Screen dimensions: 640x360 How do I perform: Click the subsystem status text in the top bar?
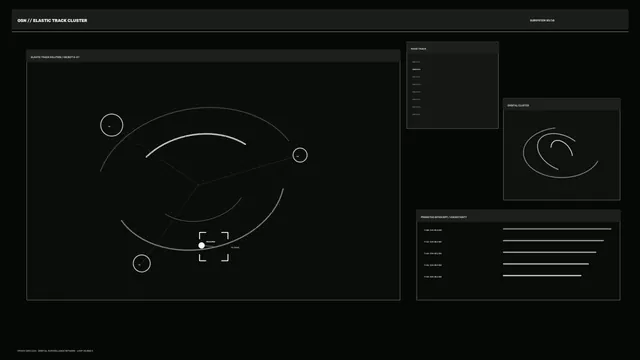pos(542,20)
